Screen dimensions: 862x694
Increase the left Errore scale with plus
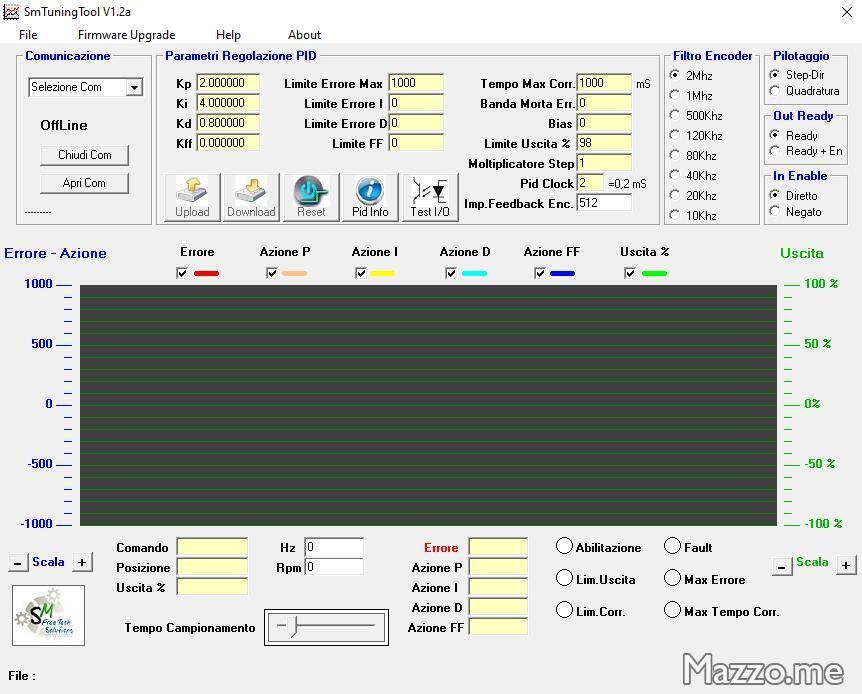click(x=82, y=563)
